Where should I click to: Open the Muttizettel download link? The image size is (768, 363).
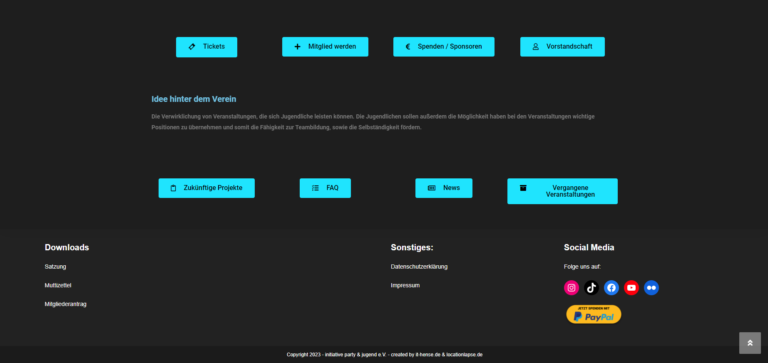[58, 286]
